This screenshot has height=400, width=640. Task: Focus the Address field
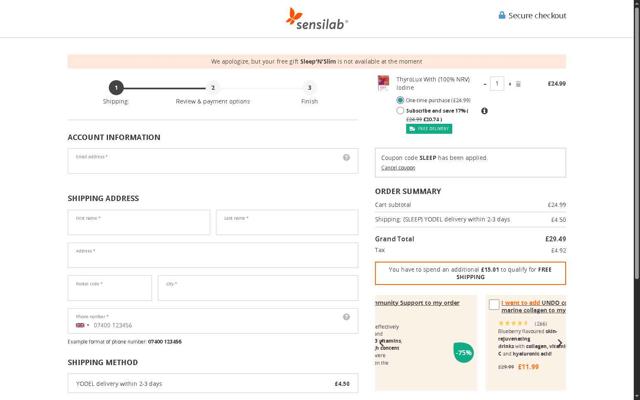(x=213, y=255)
